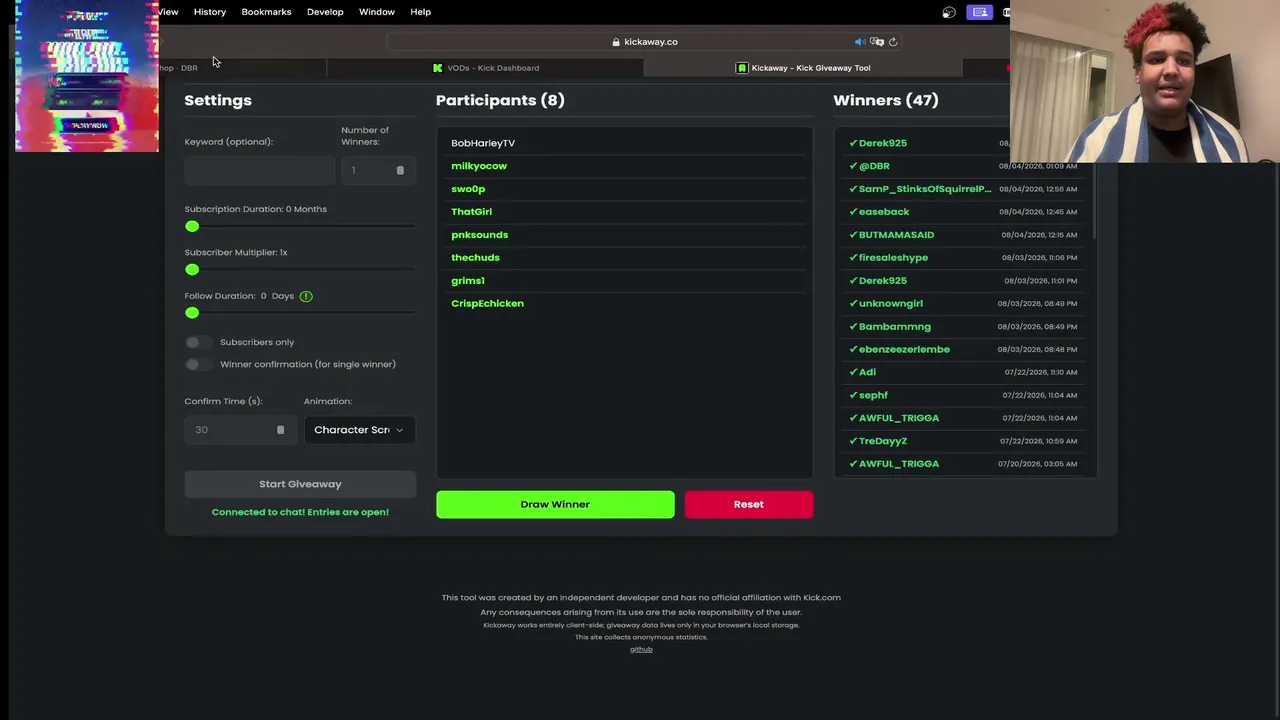1280x720 pixels.
Task: Click the Winners list scrollbar
Action: click(x=1095, y=200)
